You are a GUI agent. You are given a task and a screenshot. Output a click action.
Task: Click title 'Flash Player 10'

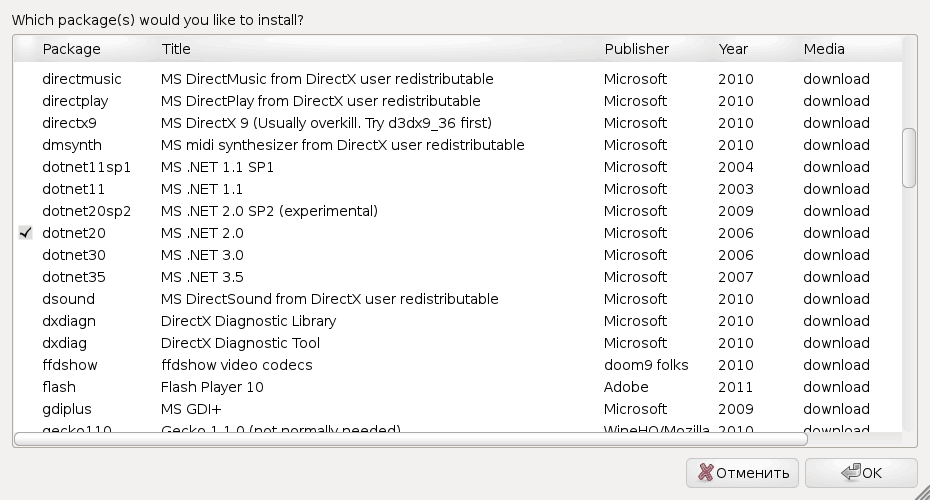(212, 387)
